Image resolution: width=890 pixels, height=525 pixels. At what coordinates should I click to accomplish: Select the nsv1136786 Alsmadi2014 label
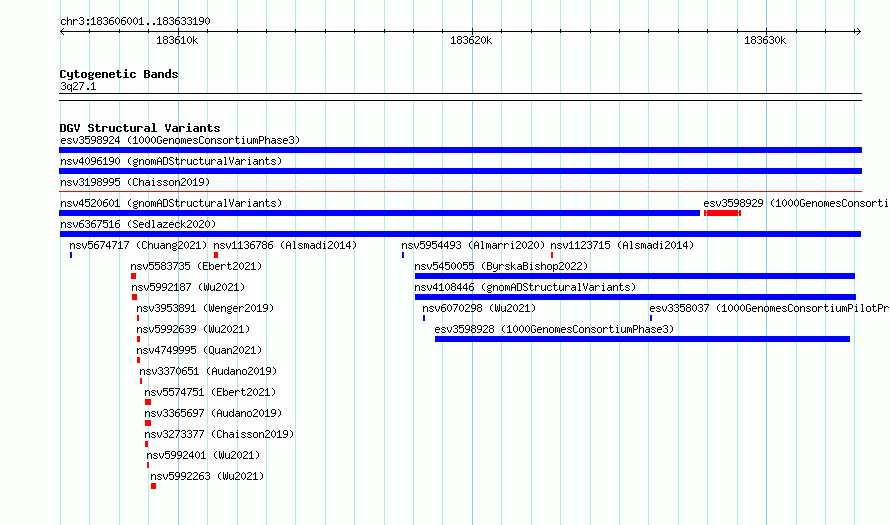click(x=286, y=245)
